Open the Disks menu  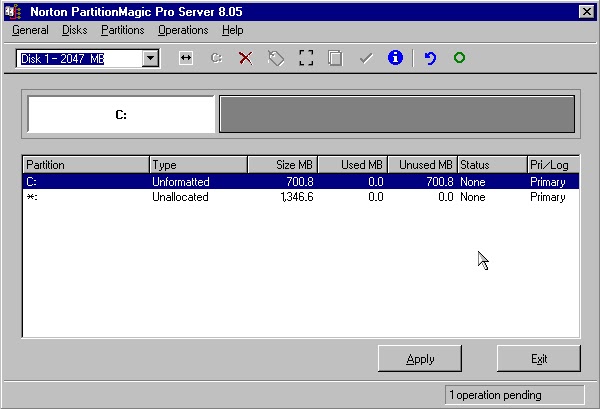point(75,30)
